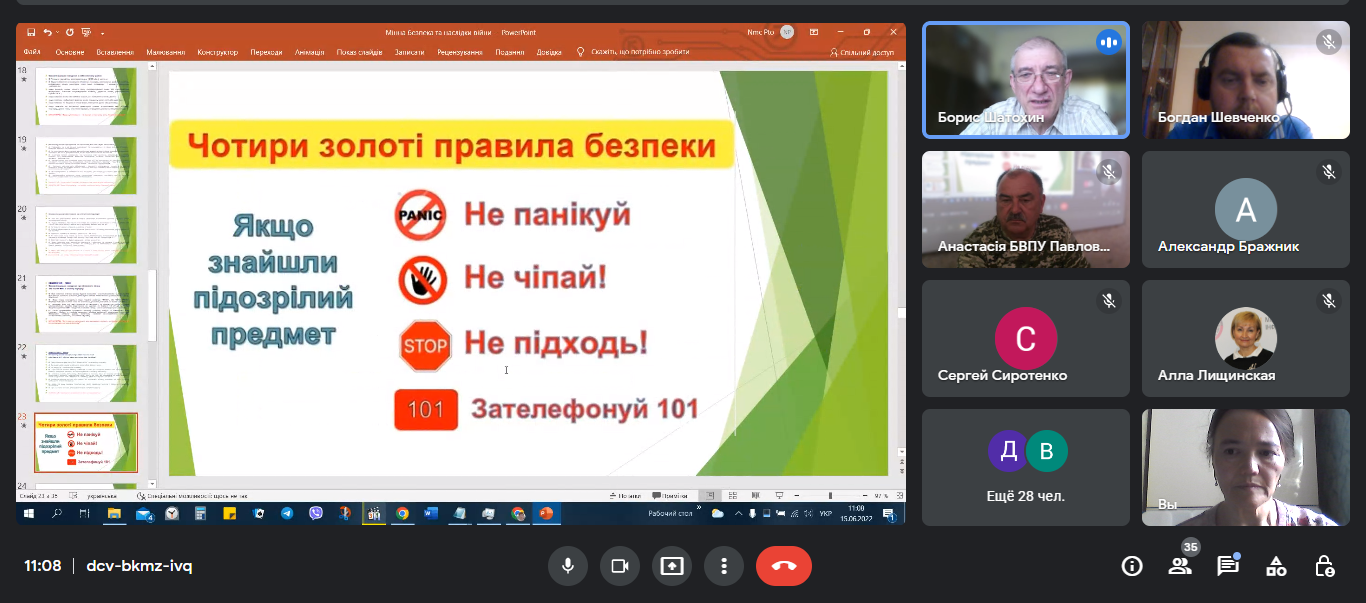Open the meeting details info icon
The height and width of the screenshot is (603, 1366).
tap(1132, 567)
